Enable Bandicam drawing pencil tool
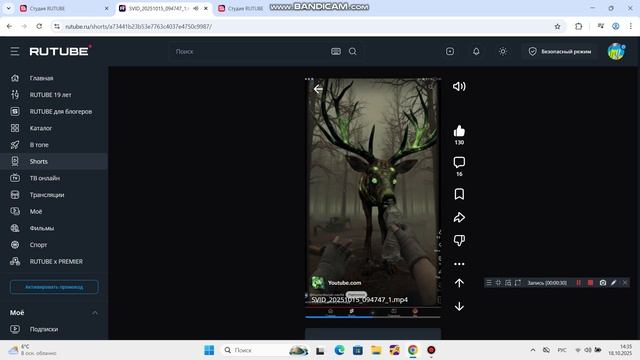Viewport: 640px width, 360px height. pyautogui.click(x=613, y=282)
